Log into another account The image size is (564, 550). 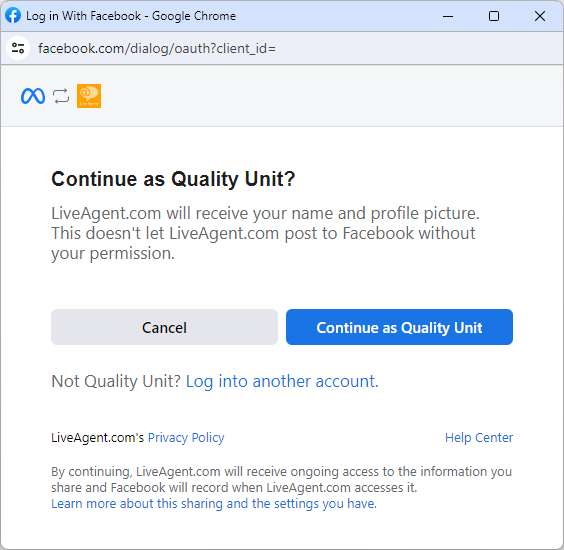pos(282,382)
